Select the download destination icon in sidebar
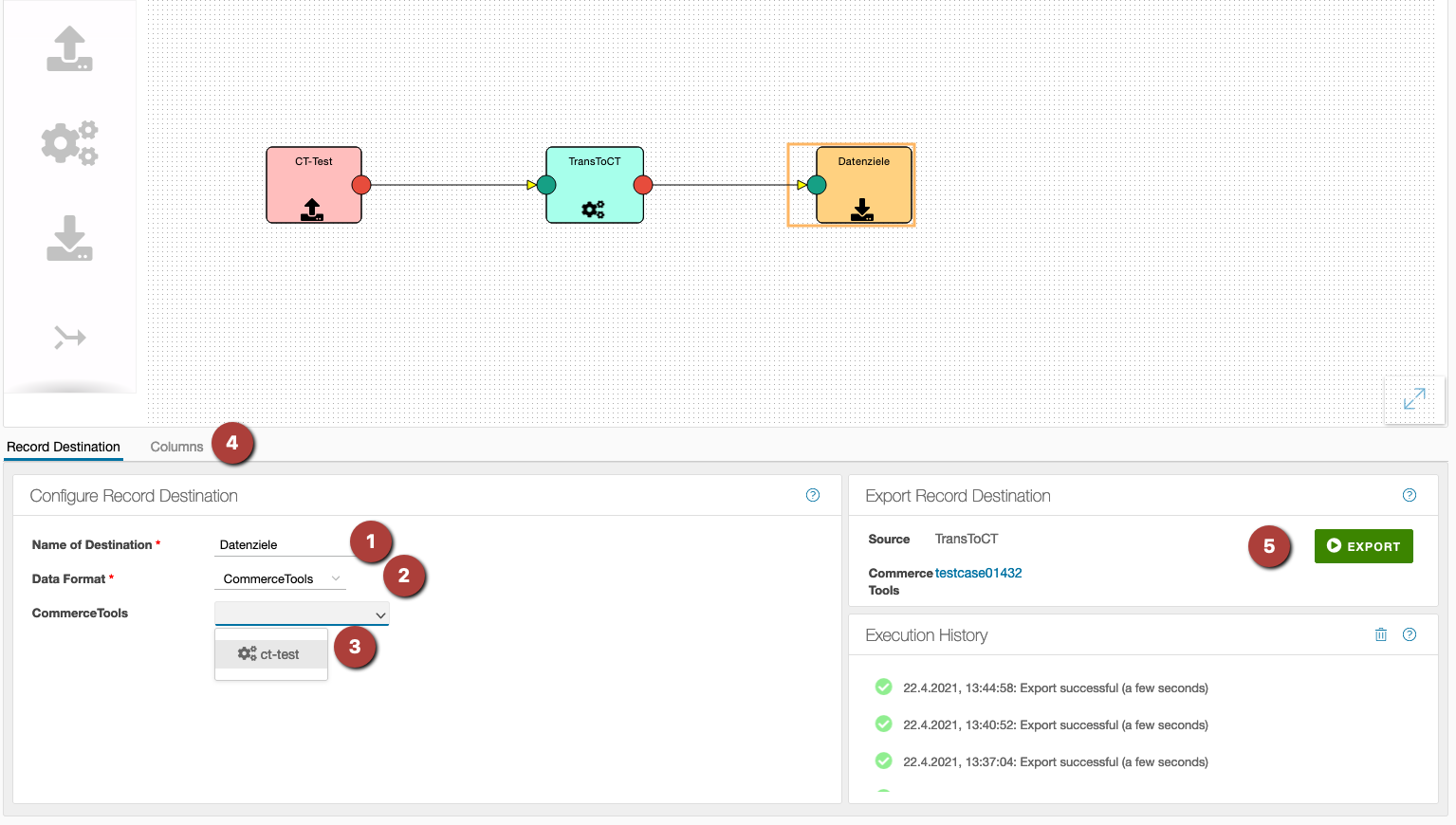 click(x=69, y=238)
